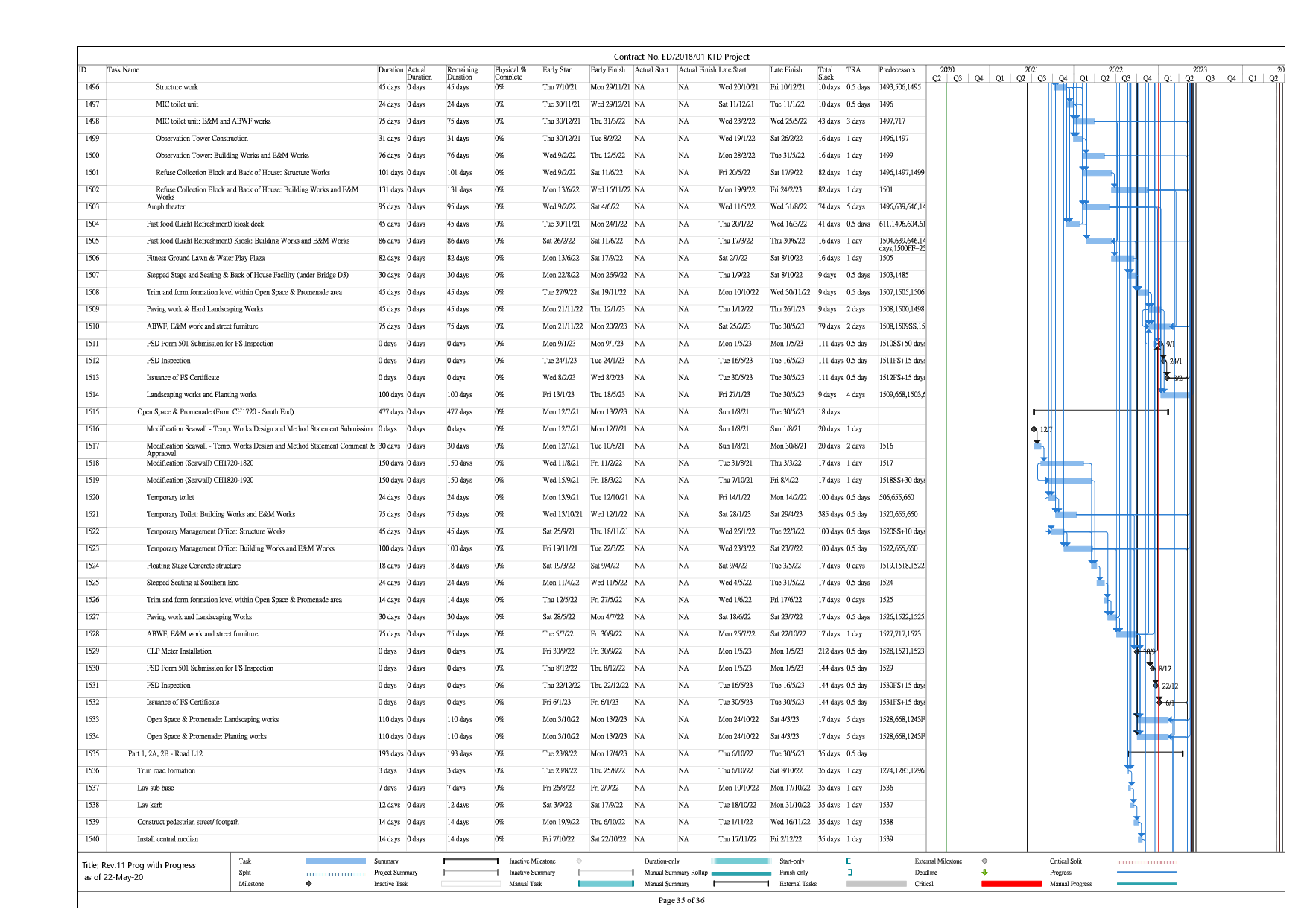Click the Finish-only bracket symbol in the legend
The height and width of the screenshot is (924, 1307).
coord(849,873)
